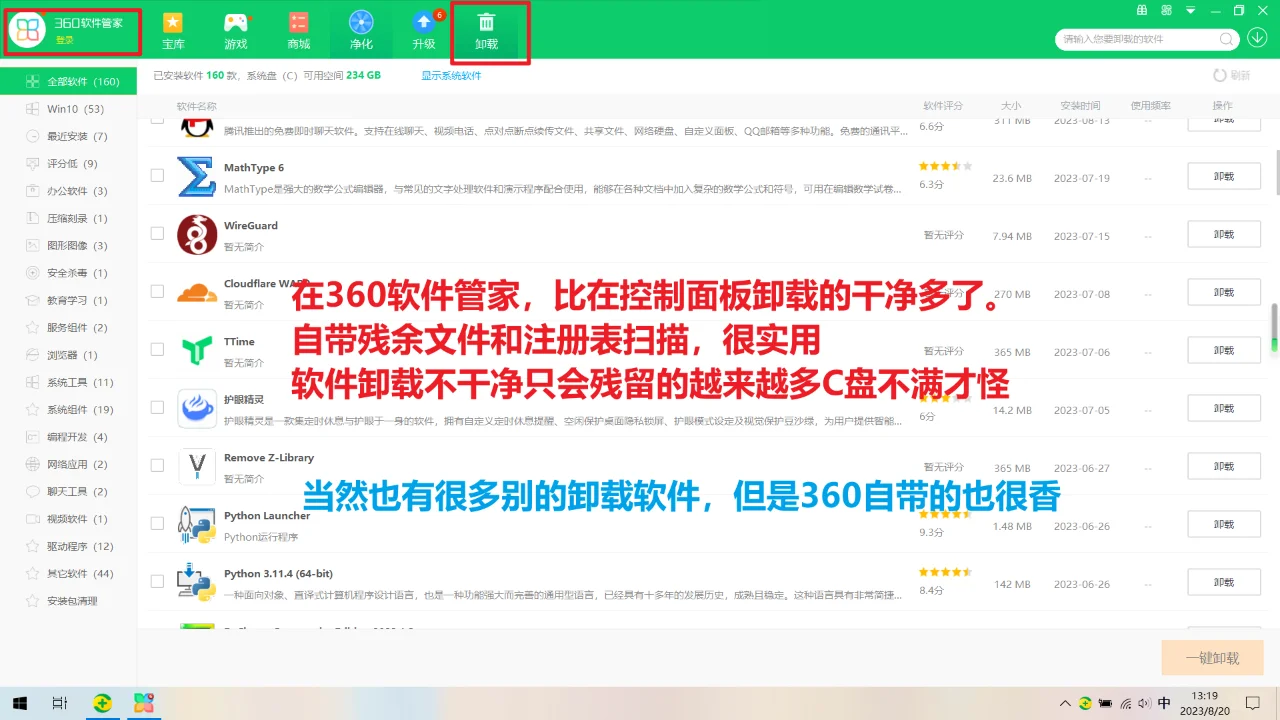Select the WireGuard checkbox

coord(156,233)
